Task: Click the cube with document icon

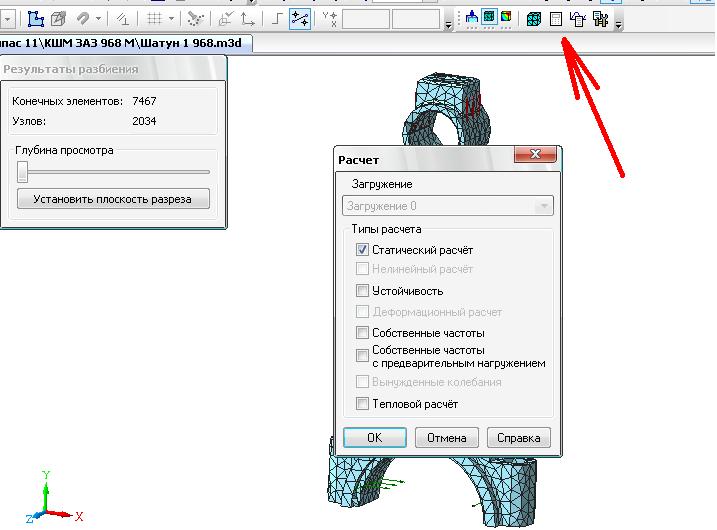Action: [578, 19]
